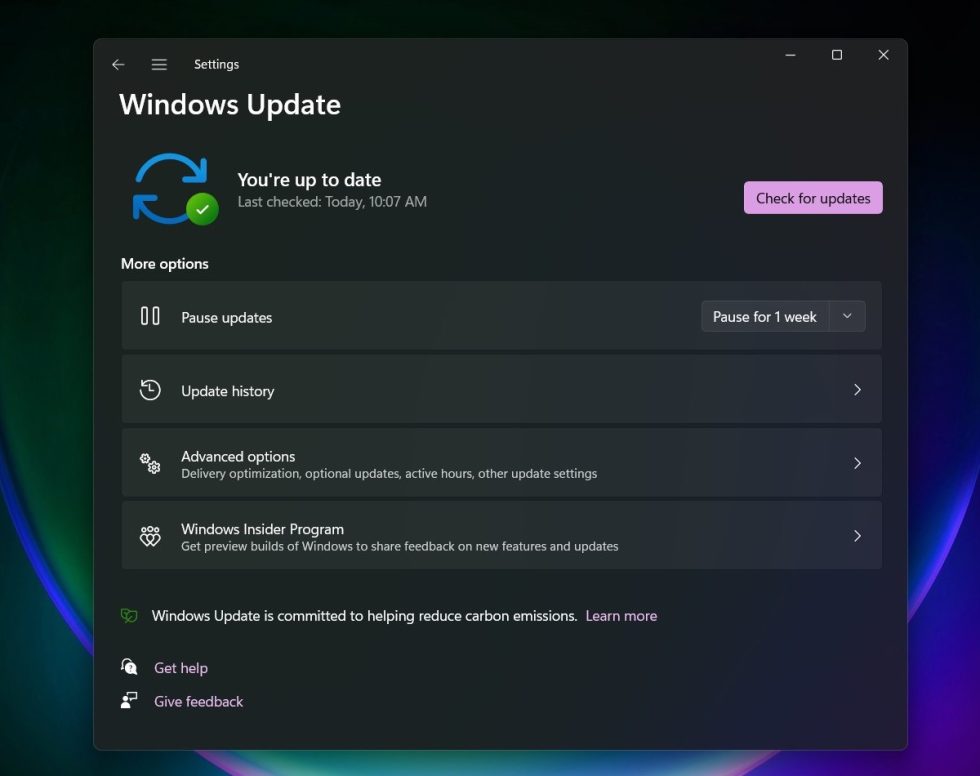Open the hamburger navigation menu
Image resolution: width=980 pixels, height=776 pixels.
(x=159, y=64)
